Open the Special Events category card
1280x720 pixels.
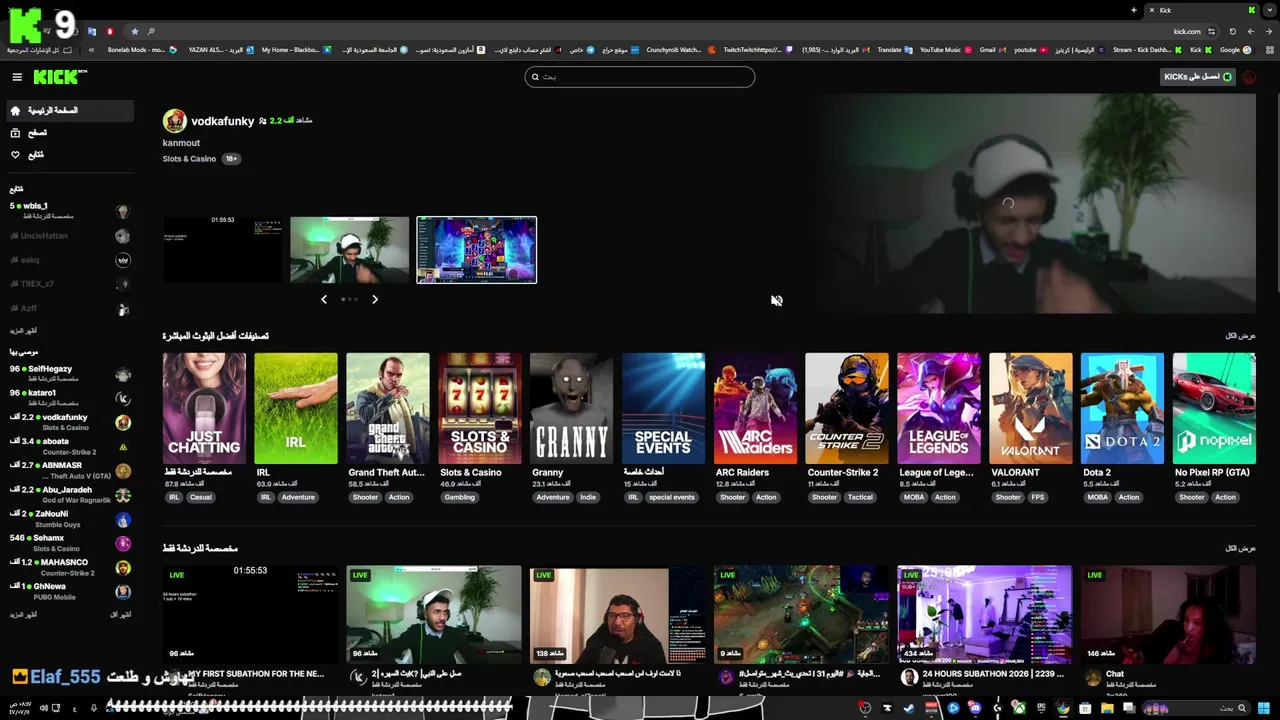tap(663, 408)
